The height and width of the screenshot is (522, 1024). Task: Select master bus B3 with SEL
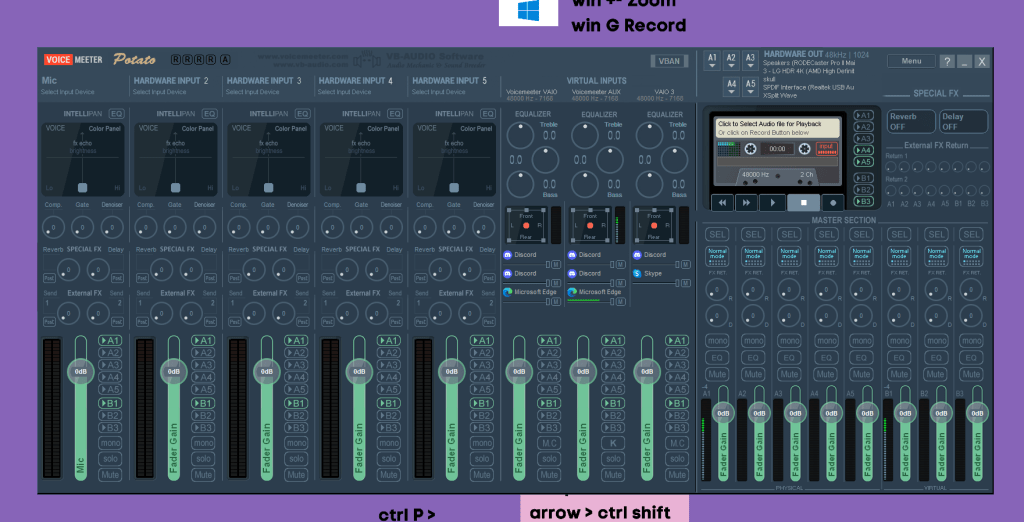pyautogui.click(x=972, y=234)
